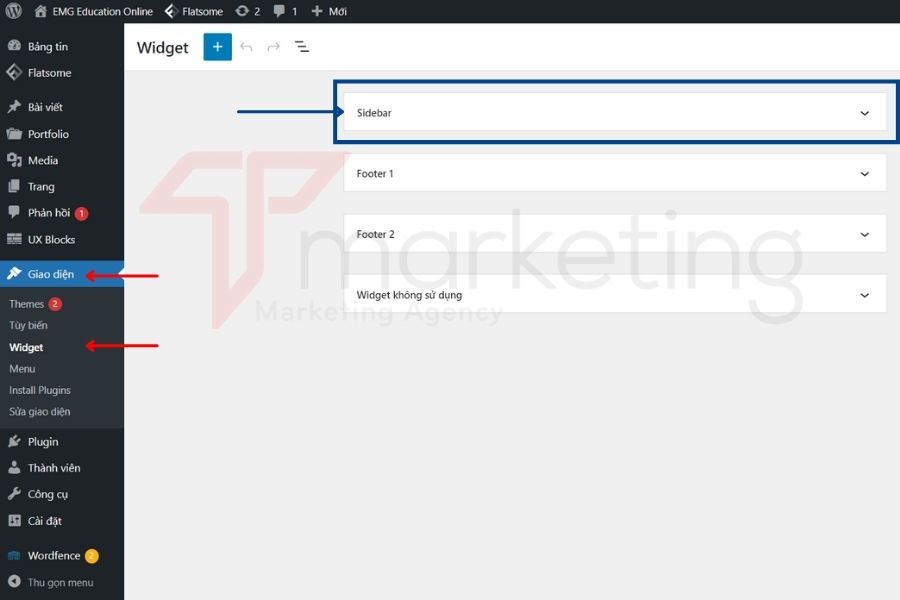Go to the Media menu
Viewport: 900px width, 600px height.
pyautogui.click(x=43, y=160)
